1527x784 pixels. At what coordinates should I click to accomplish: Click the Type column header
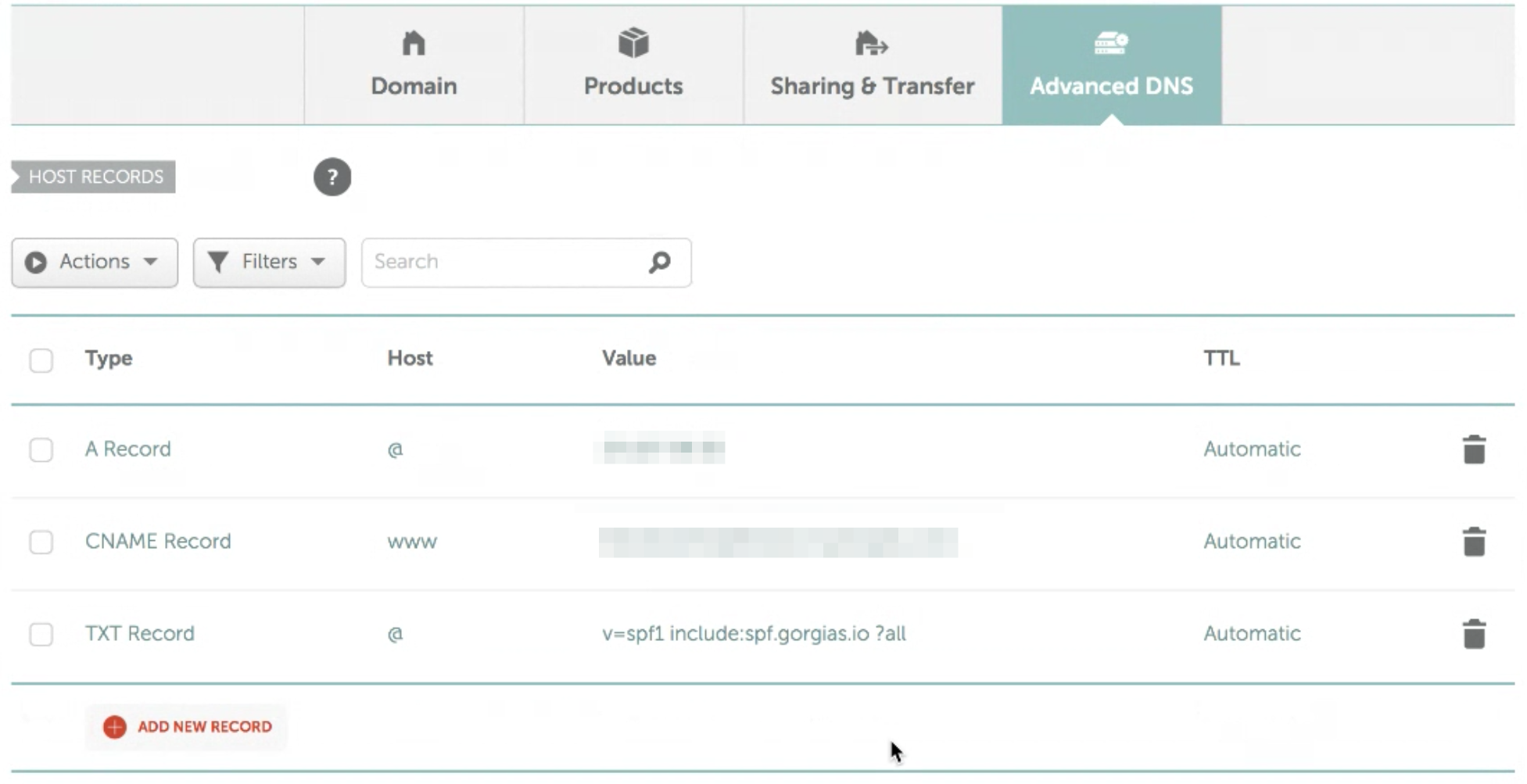[x=109, y=359]
